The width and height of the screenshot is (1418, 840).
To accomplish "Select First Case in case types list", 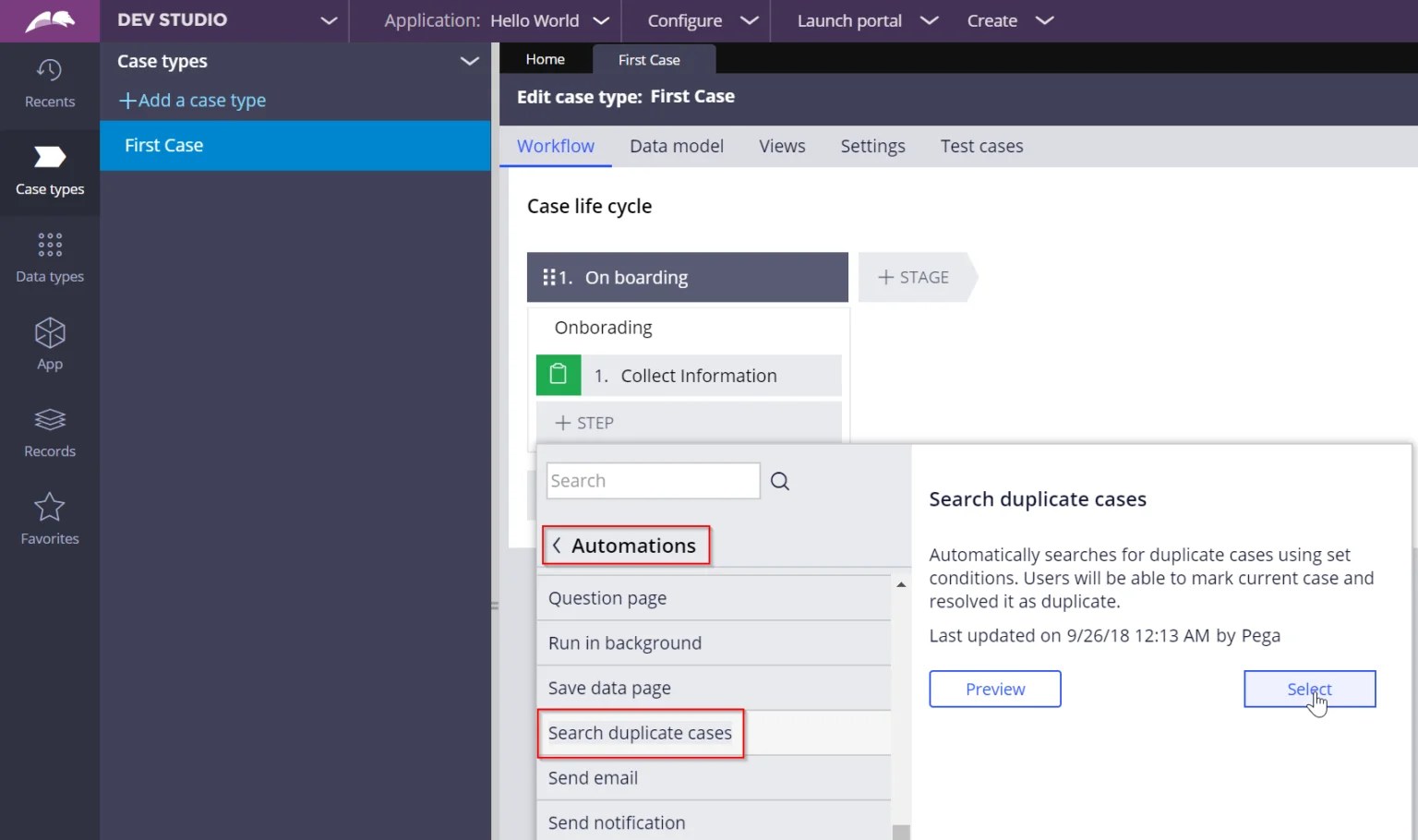I will point(295,145).
